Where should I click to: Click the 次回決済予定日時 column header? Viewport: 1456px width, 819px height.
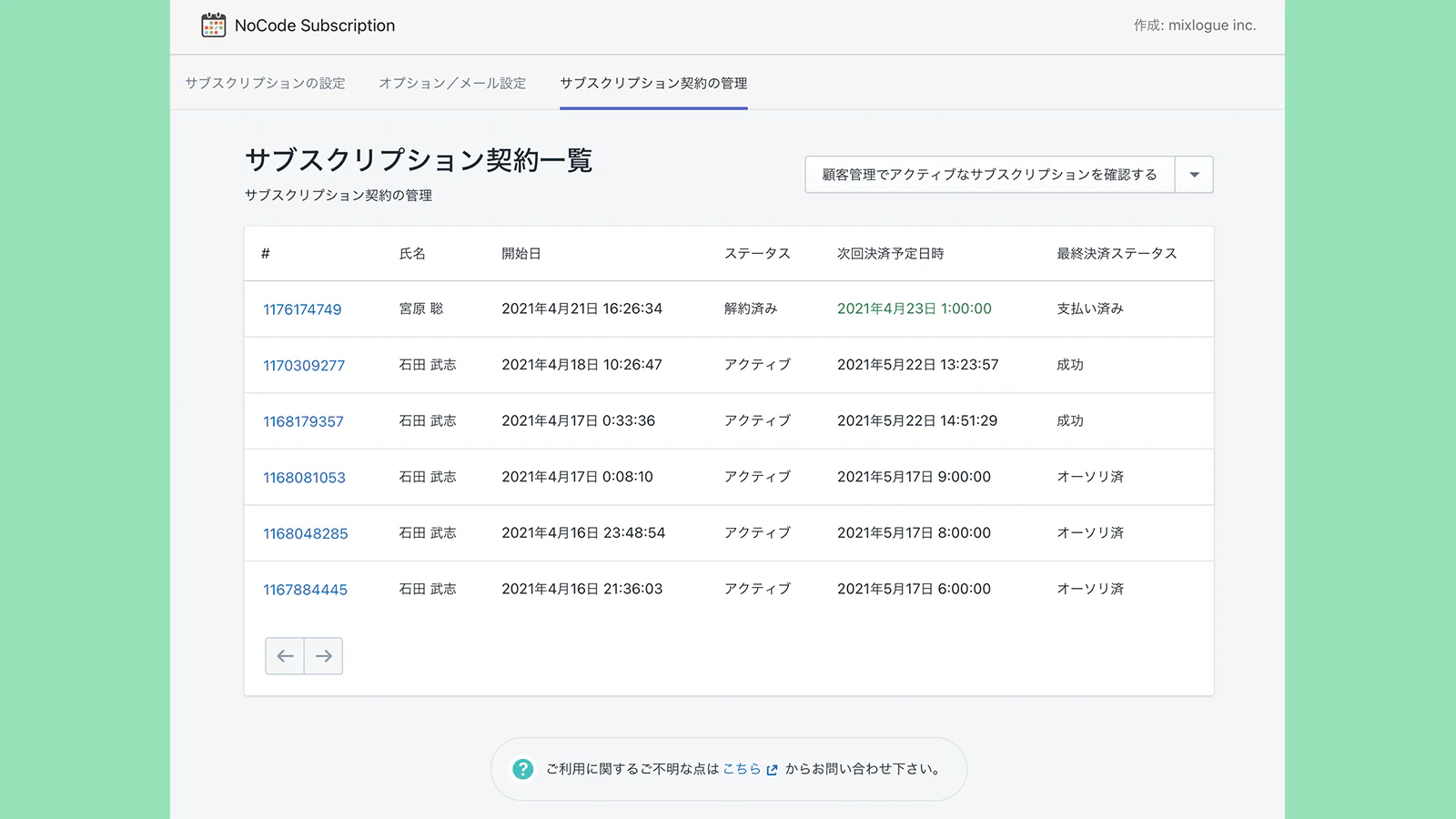pos(891,253)
